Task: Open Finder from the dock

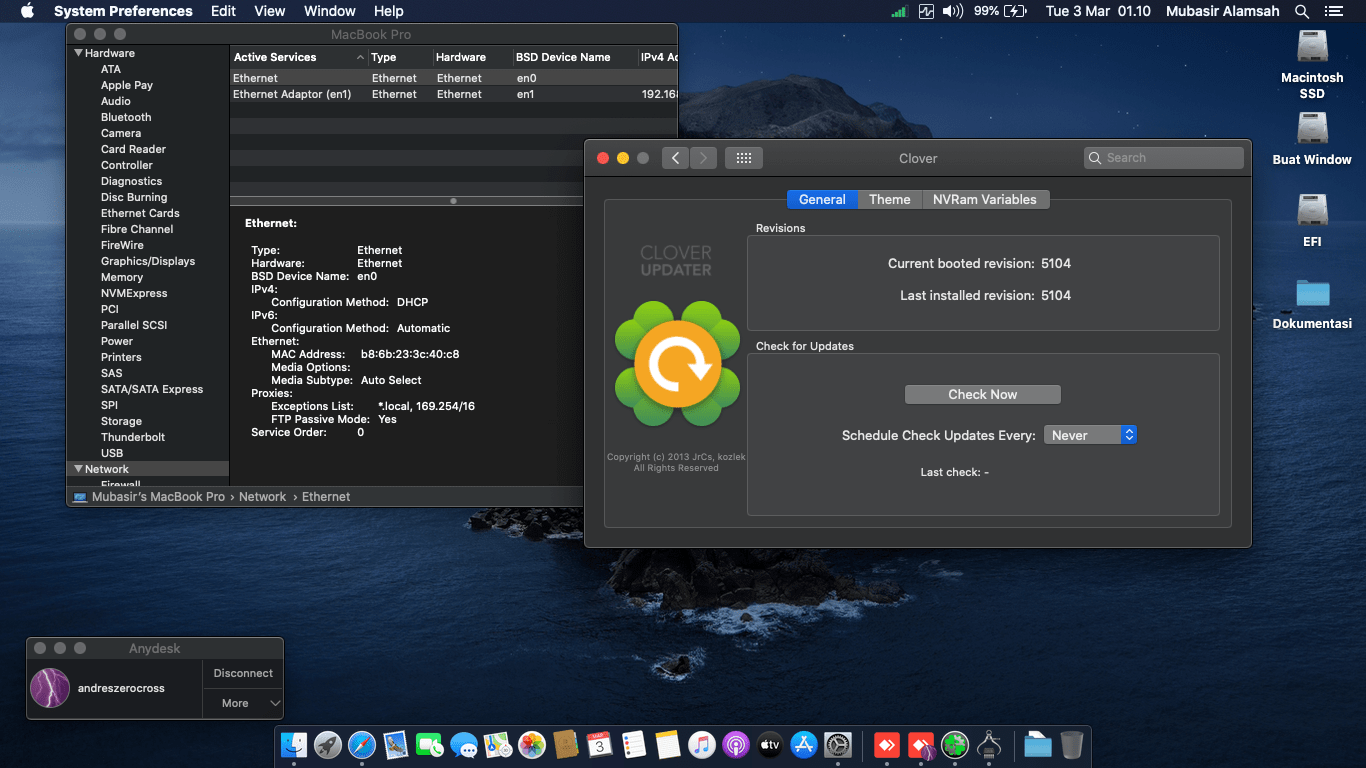Action: [x=294, y=744]
